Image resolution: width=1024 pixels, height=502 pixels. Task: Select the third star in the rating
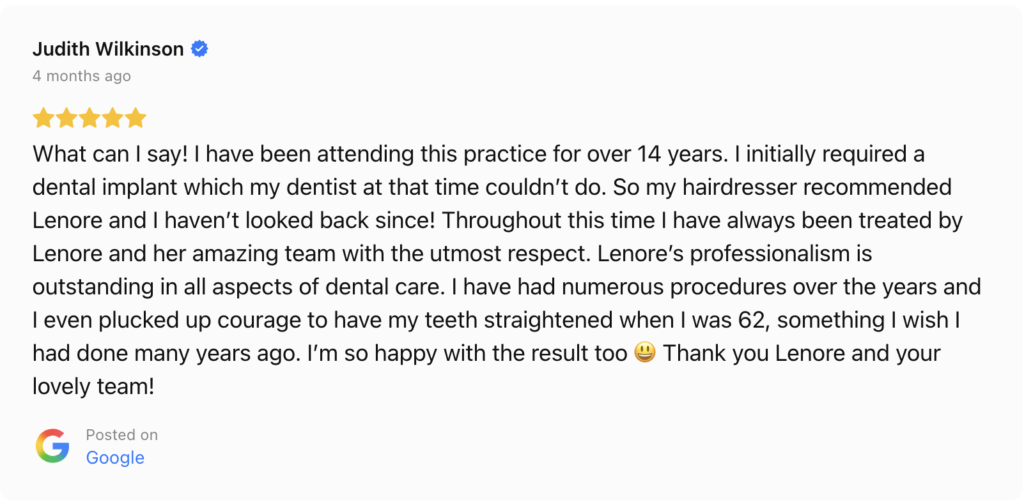click(90, 118)
